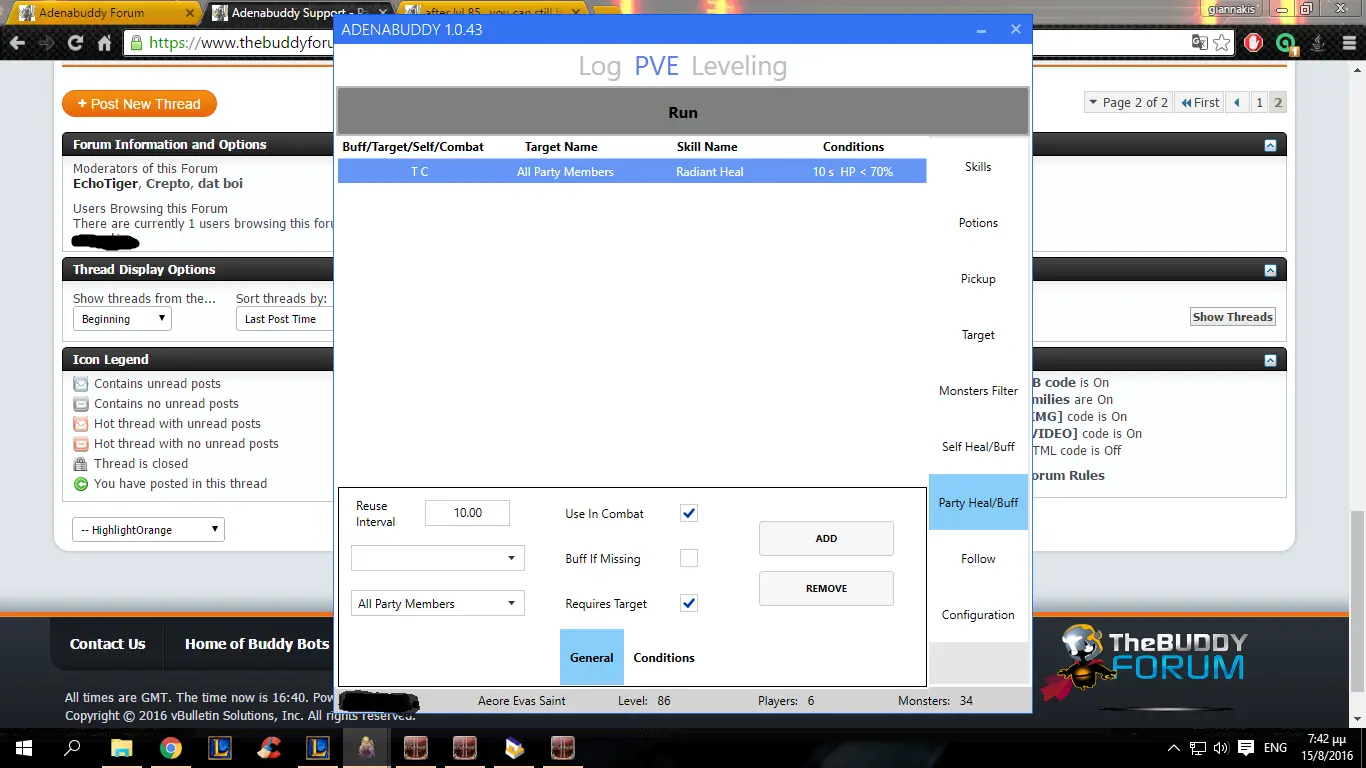Bookmark this page with the star icon
The width and height of the screenshot is (1366, 768).
pos(1221,43)
